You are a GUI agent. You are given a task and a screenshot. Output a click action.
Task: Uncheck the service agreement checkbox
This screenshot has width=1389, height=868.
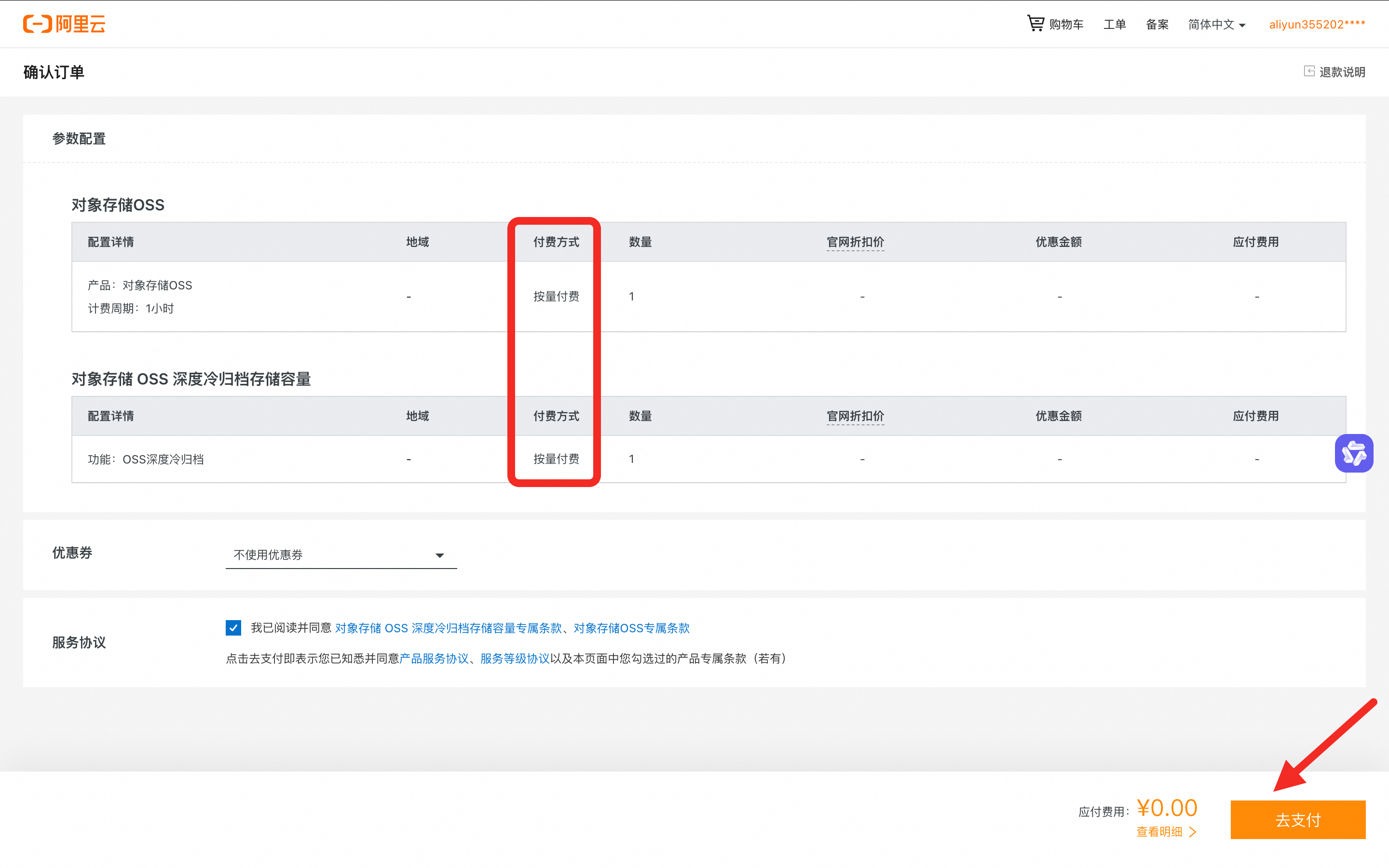pyautogui.click(x=233, y=627)
